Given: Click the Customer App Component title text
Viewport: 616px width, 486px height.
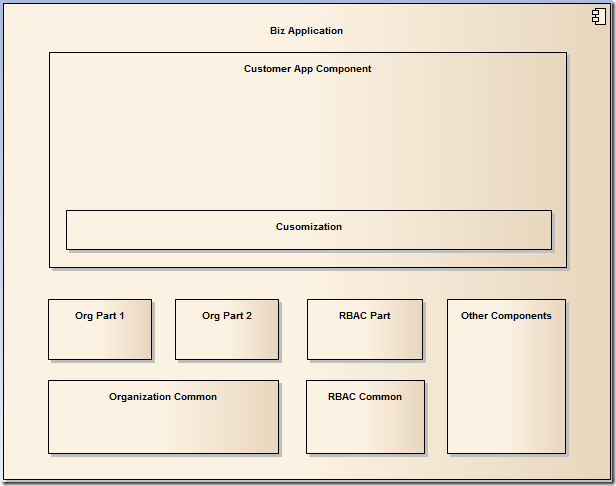Looking at the screenshot, I should (307, 69).
